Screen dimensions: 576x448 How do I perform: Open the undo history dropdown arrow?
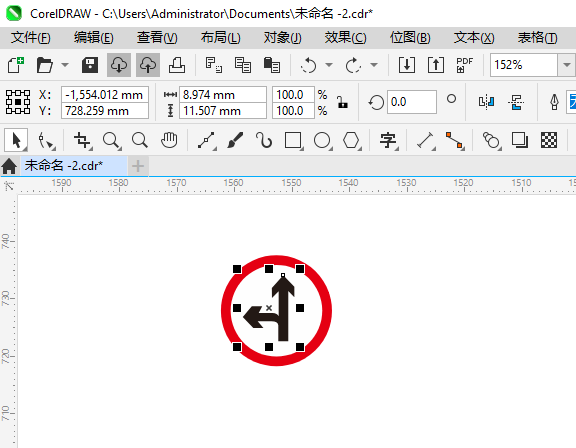pos(329,65)
